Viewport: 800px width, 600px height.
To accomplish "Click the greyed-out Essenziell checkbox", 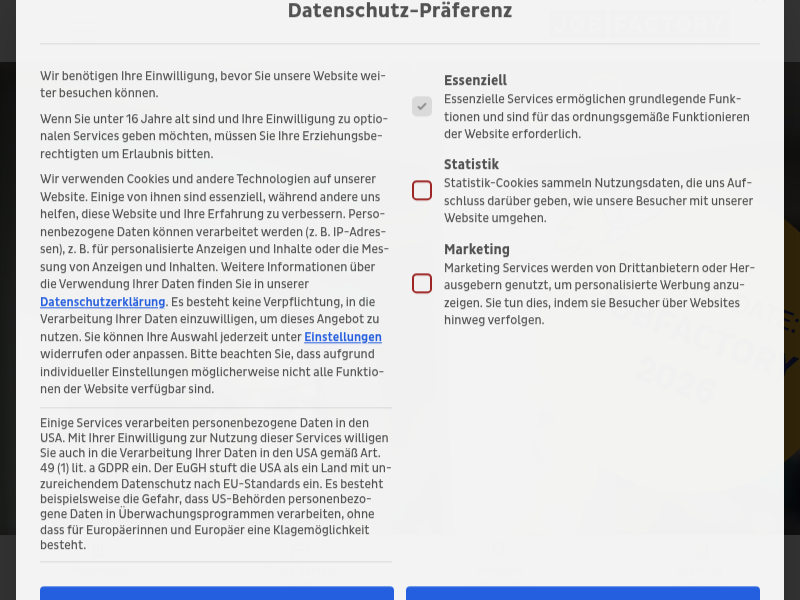I will click(422, 106).
